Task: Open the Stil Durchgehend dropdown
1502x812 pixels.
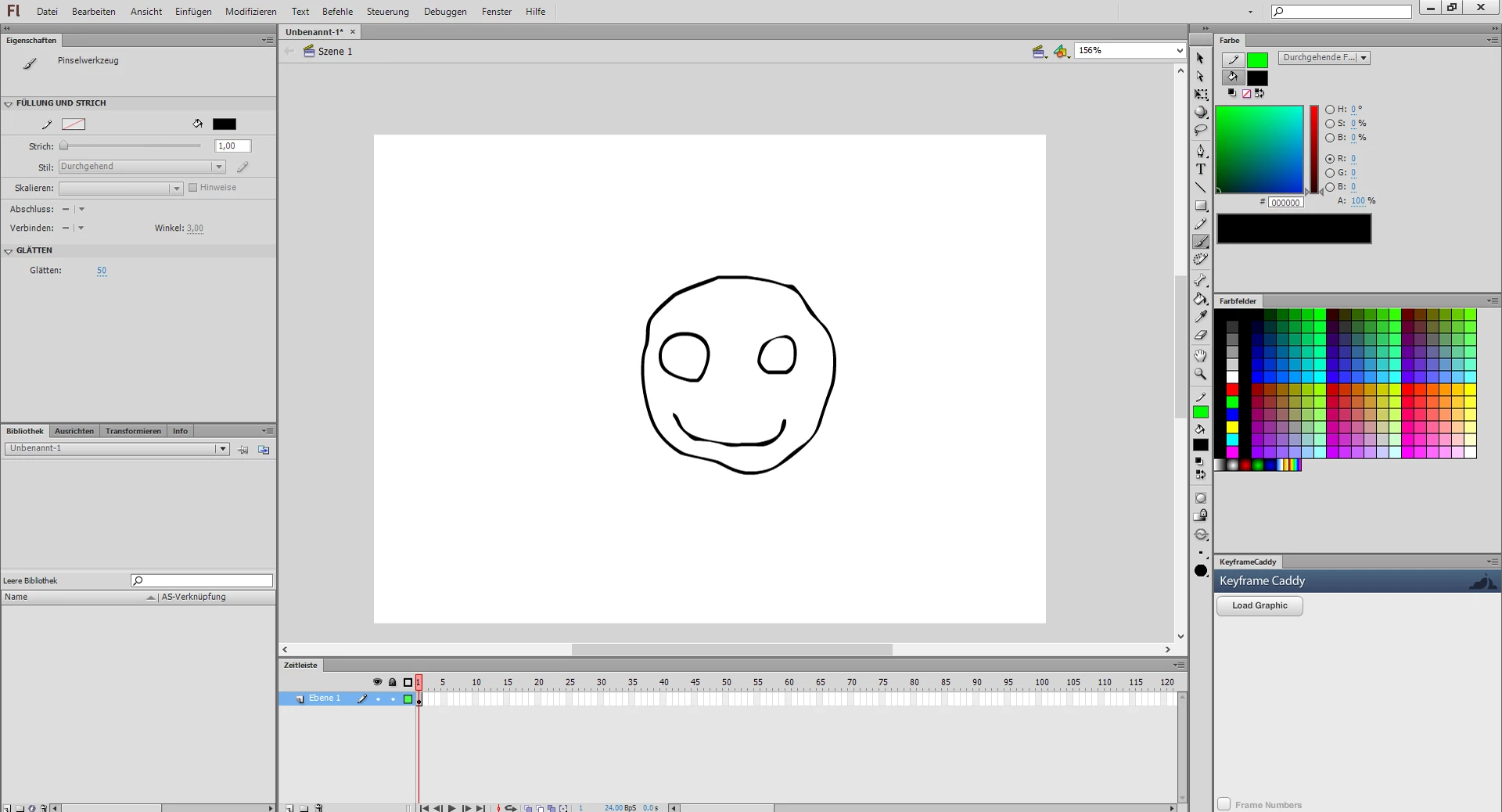Action: 142,167
